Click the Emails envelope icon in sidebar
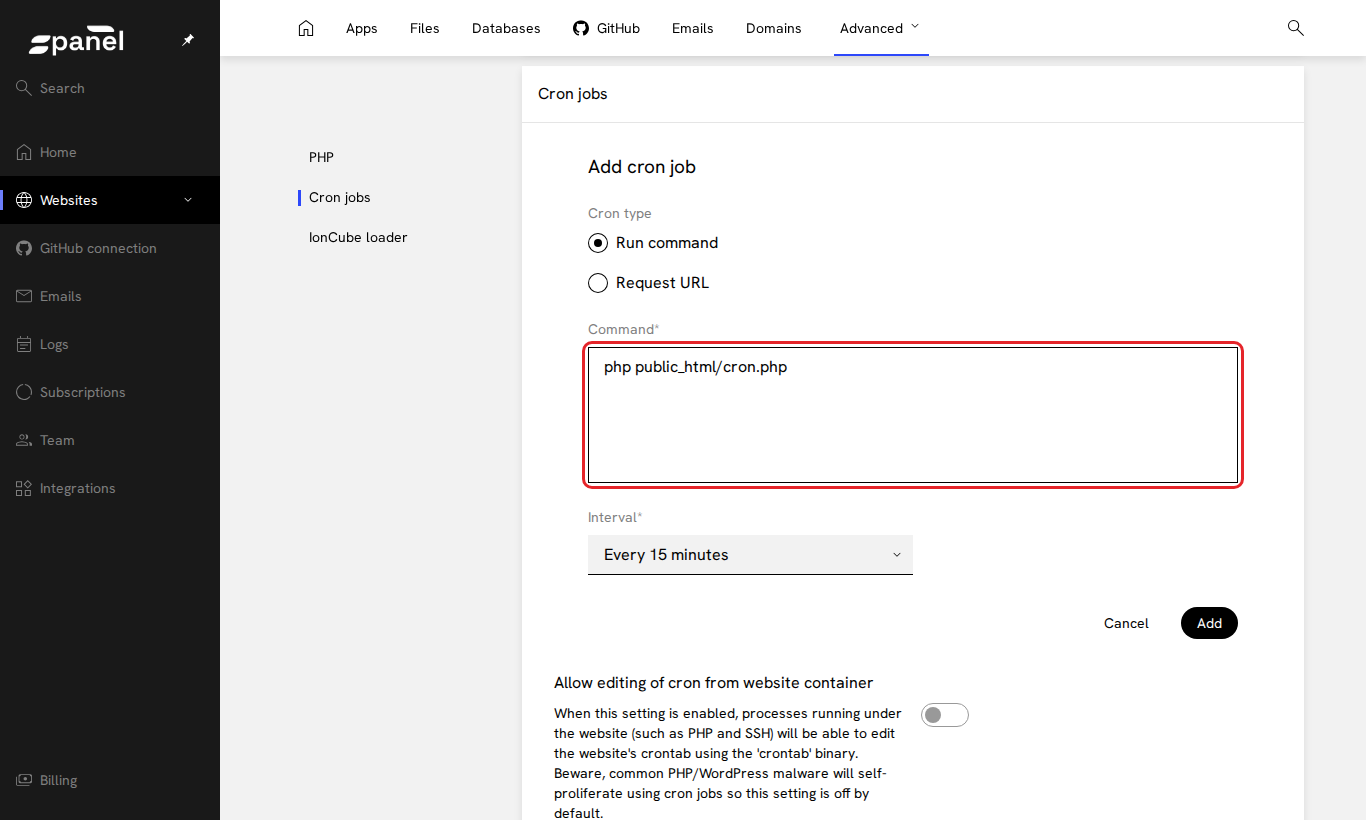Screen dimensions: 1366x820 [24, 296]
